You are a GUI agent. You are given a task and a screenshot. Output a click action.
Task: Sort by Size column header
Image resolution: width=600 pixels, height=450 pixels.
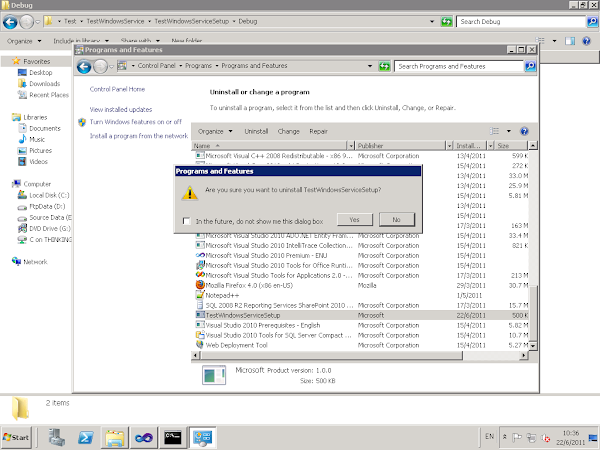click(x=510, y=146)
